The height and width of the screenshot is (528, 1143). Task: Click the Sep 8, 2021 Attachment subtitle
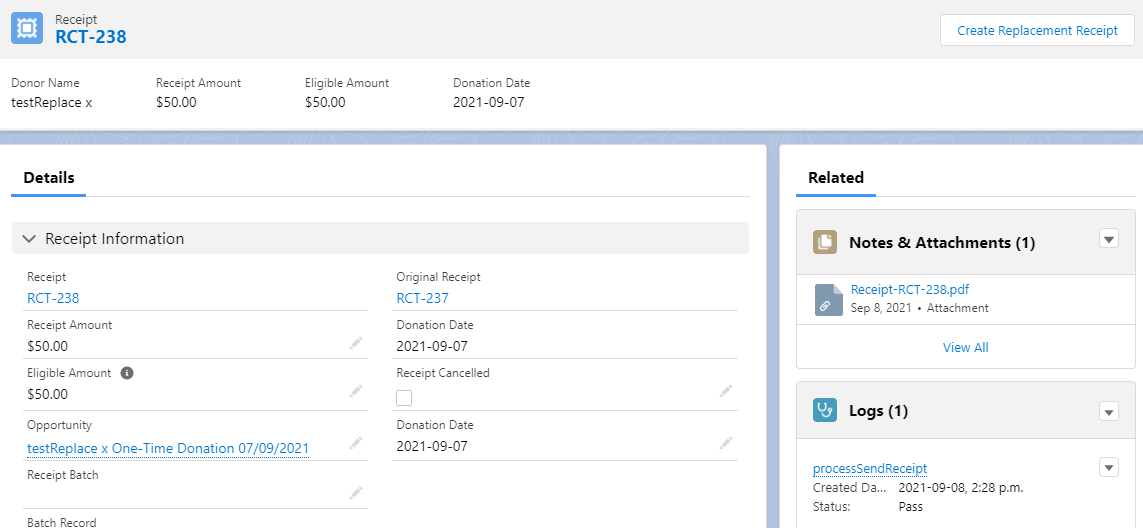point(920,308)
